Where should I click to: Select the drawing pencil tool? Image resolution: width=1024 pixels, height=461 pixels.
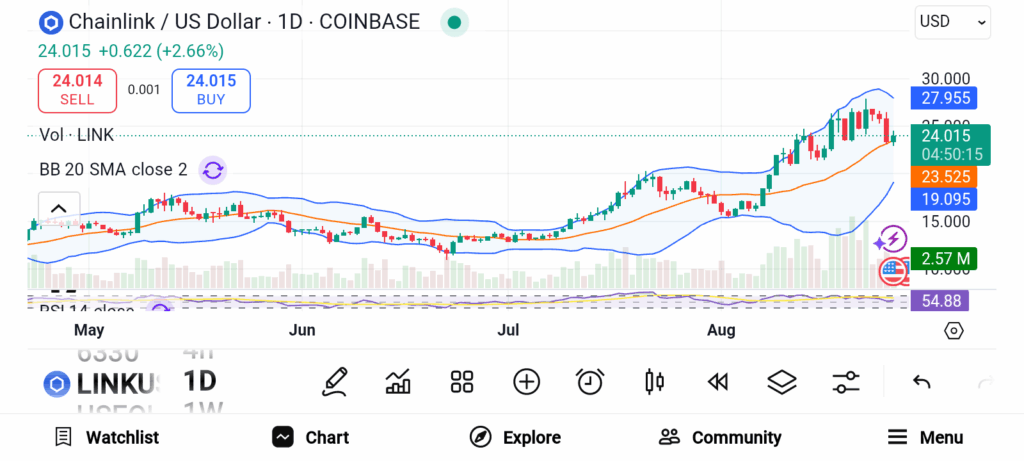point(335,381)
